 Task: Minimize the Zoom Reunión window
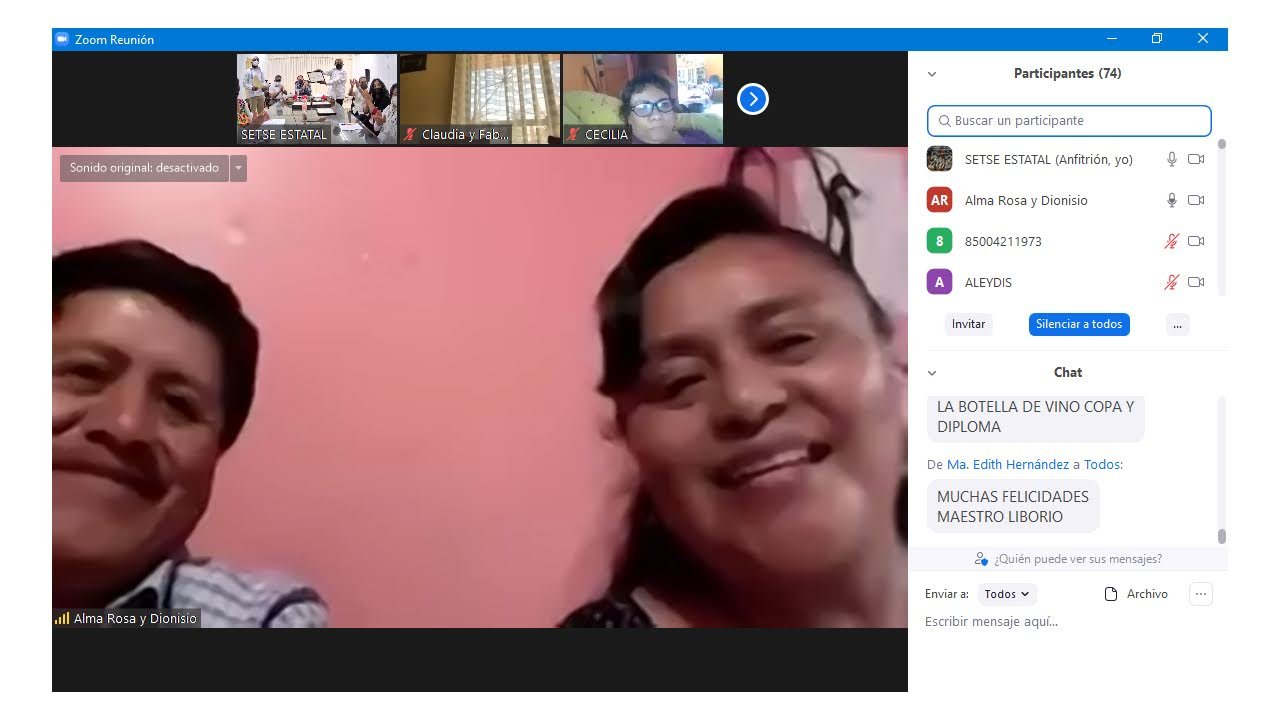[1112, 39]
